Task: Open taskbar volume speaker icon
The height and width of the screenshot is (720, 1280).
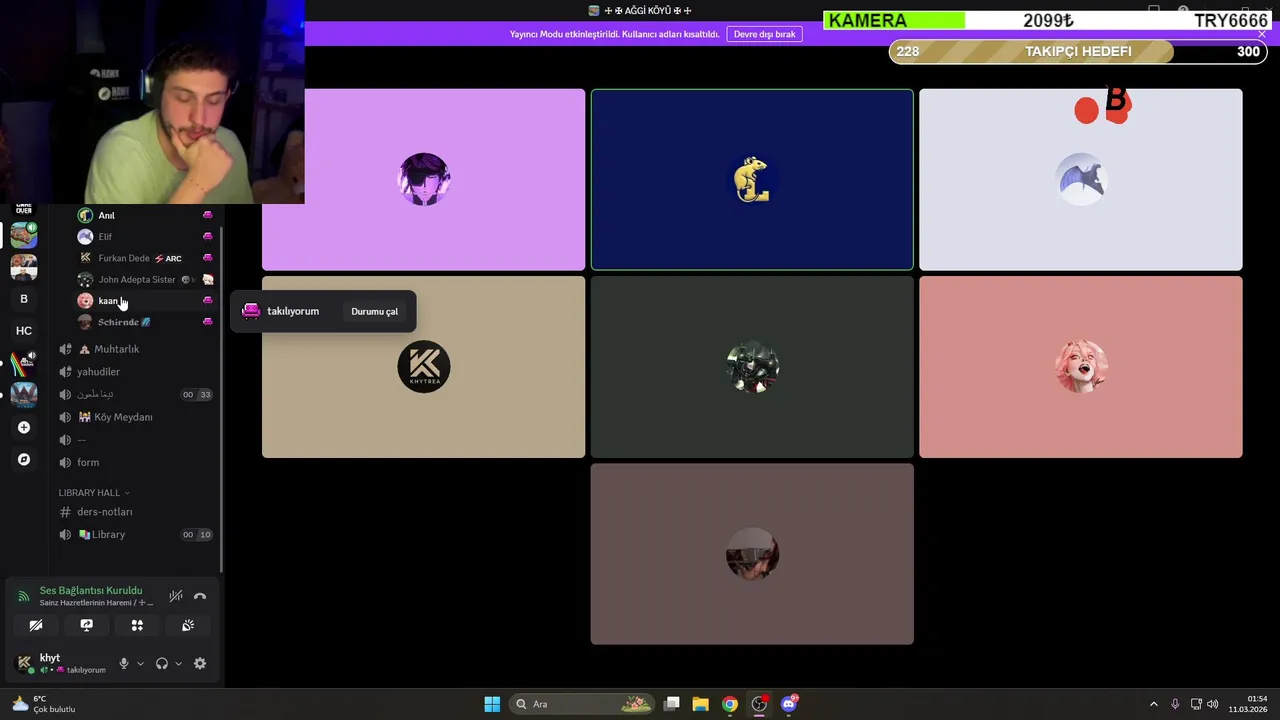Action: [x=1213, y=704]
